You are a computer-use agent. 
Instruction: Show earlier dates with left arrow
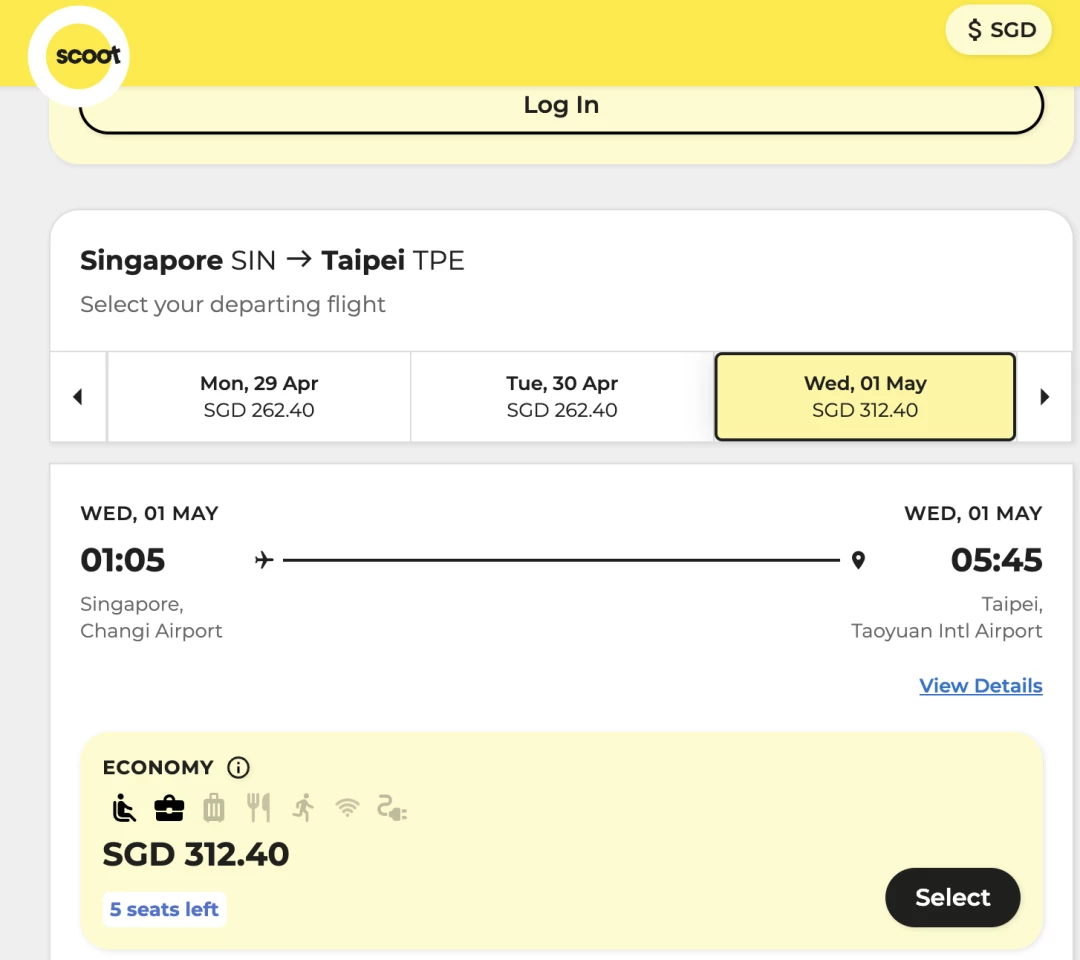point(78,397)
